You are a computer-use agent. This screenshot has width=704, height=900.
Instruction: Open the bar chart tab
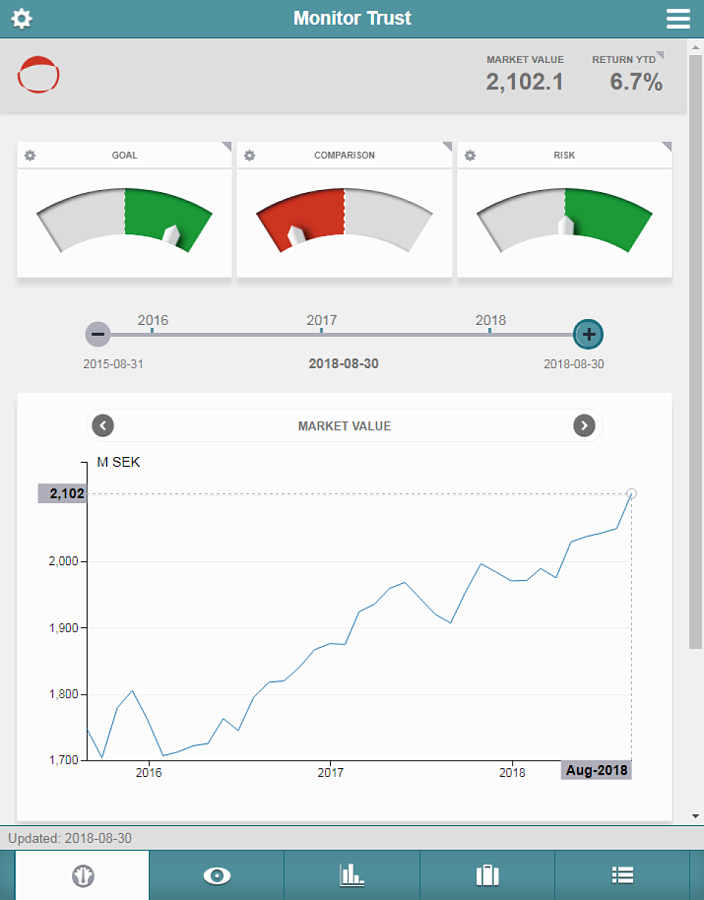pyautogui.click(x=352, y=875)
